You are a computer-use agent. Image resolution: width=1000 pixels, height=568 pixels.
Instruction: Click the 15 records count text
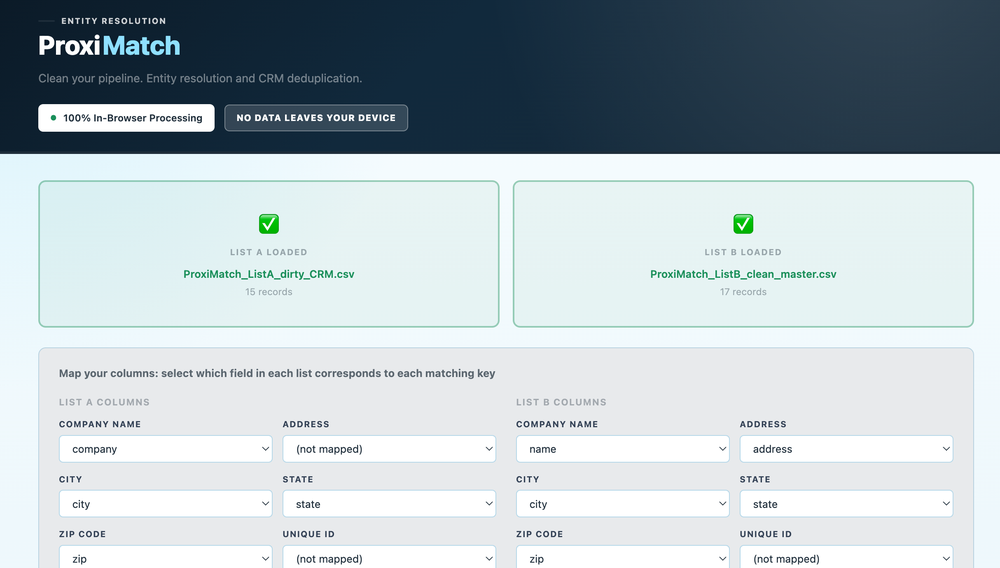pos(268,292)
